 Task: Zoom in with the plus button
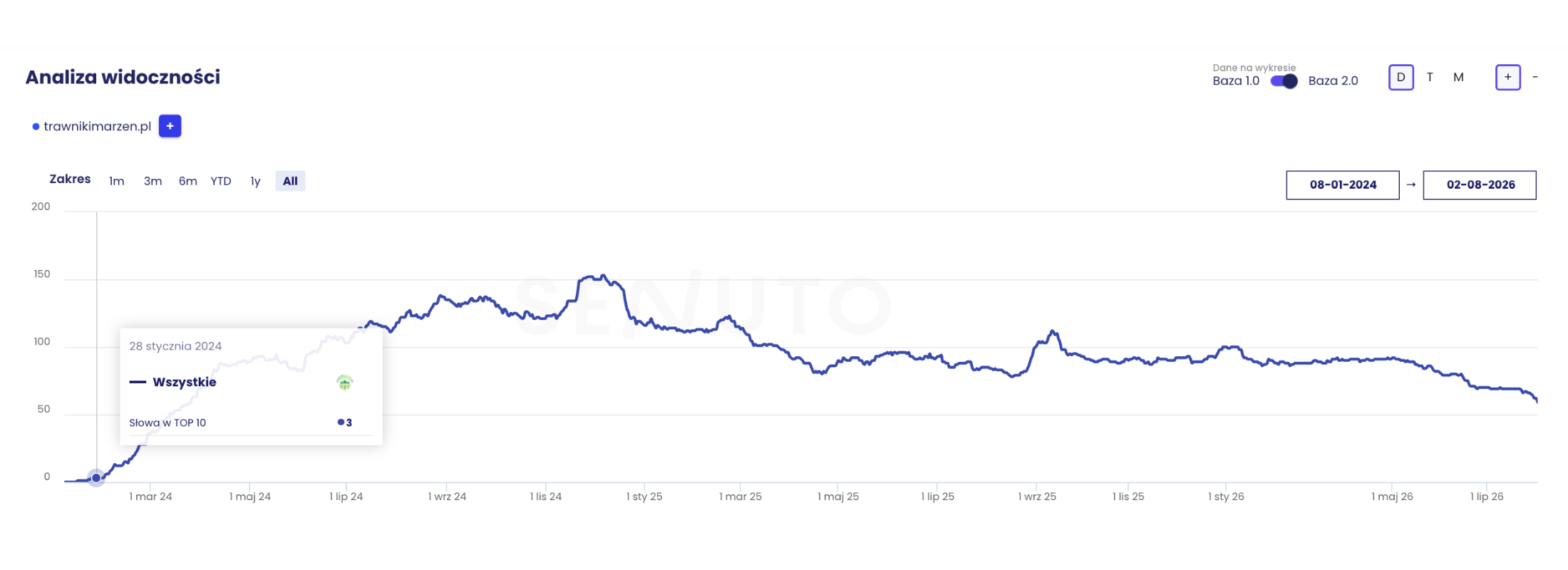1507,77
